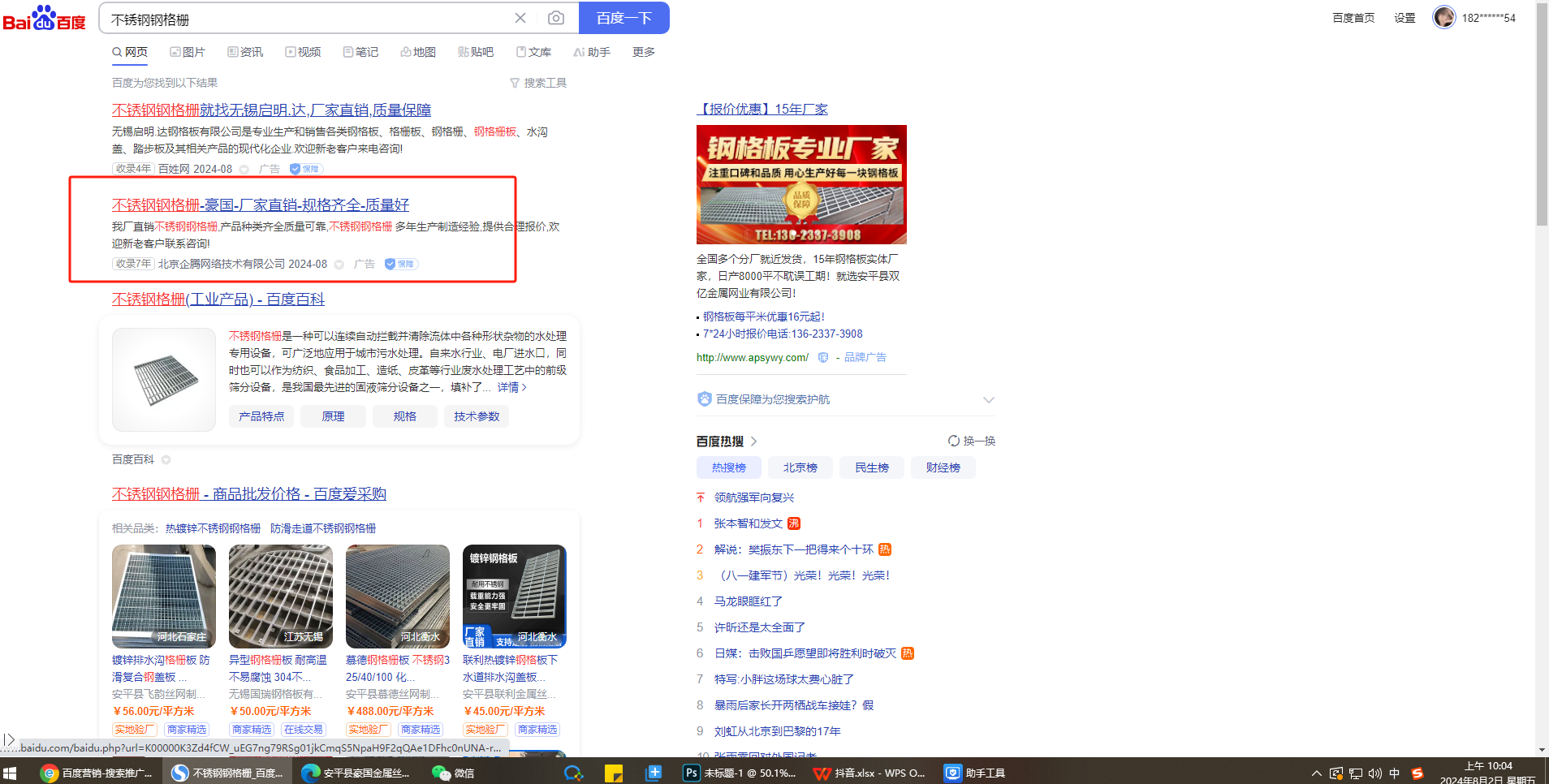The image size is (1549, 784).
Task: Switch to 微信 in the taskbar
Action: [x=453, y=773]
